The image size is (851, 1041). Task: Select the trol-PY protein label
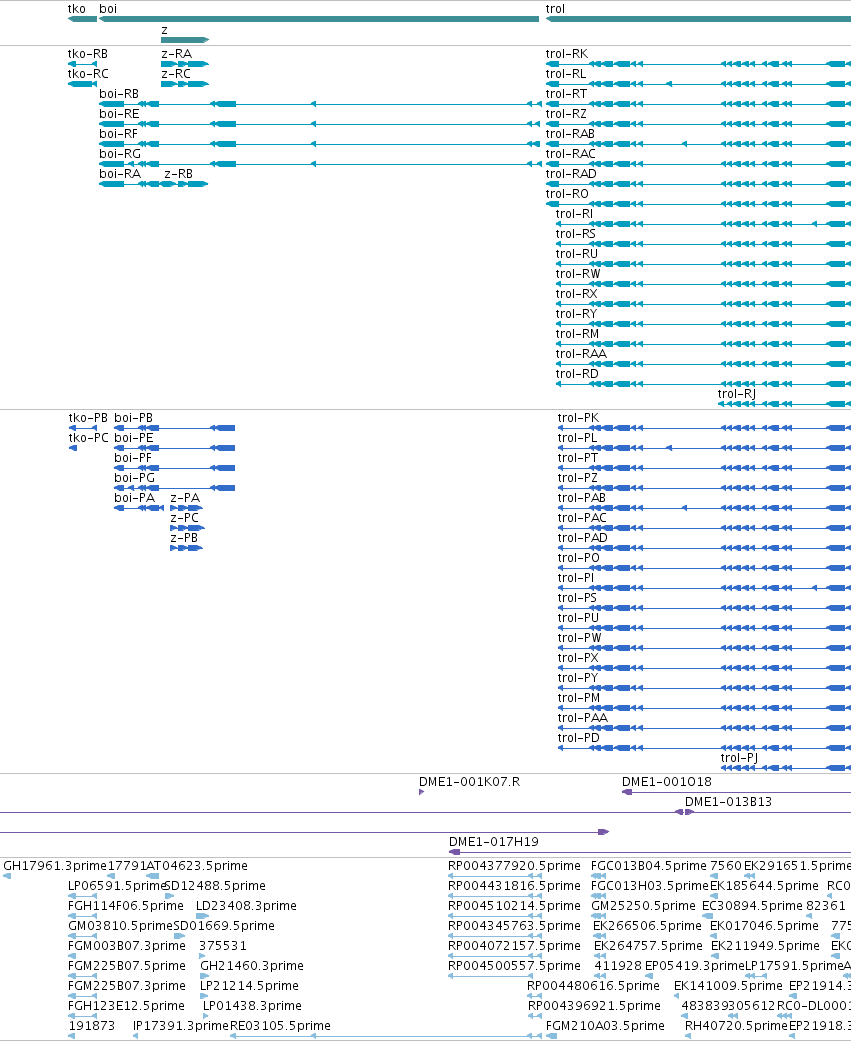[x=578, y=678]
